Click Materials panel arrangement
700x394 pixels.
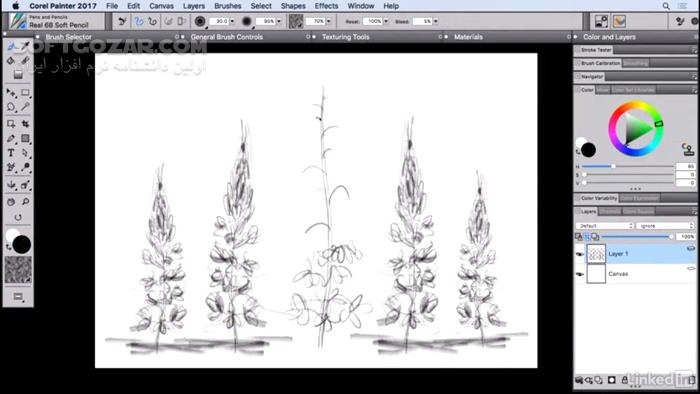pyautogui.click(x=468, y=37)
